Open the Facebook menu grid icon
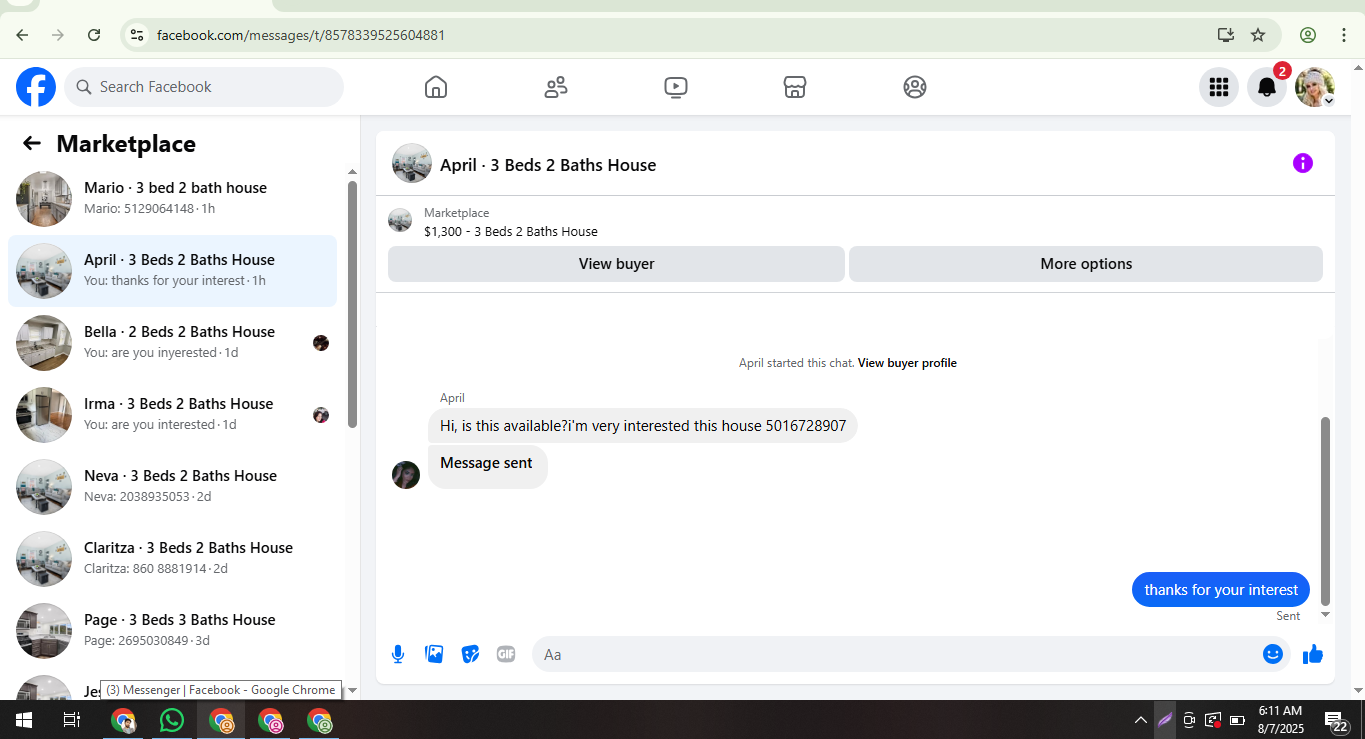 coord(1219,87)
